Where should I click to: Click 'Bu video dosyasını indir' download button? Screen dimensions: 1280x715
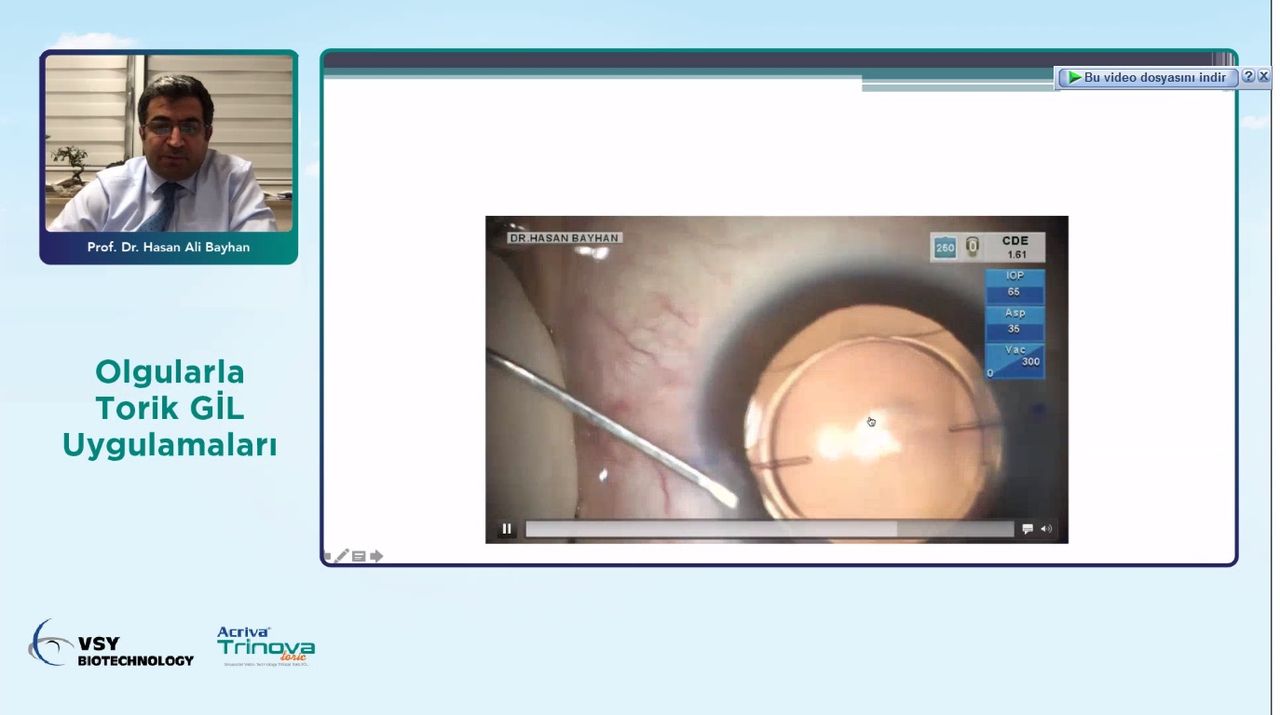coord(1147,77)
